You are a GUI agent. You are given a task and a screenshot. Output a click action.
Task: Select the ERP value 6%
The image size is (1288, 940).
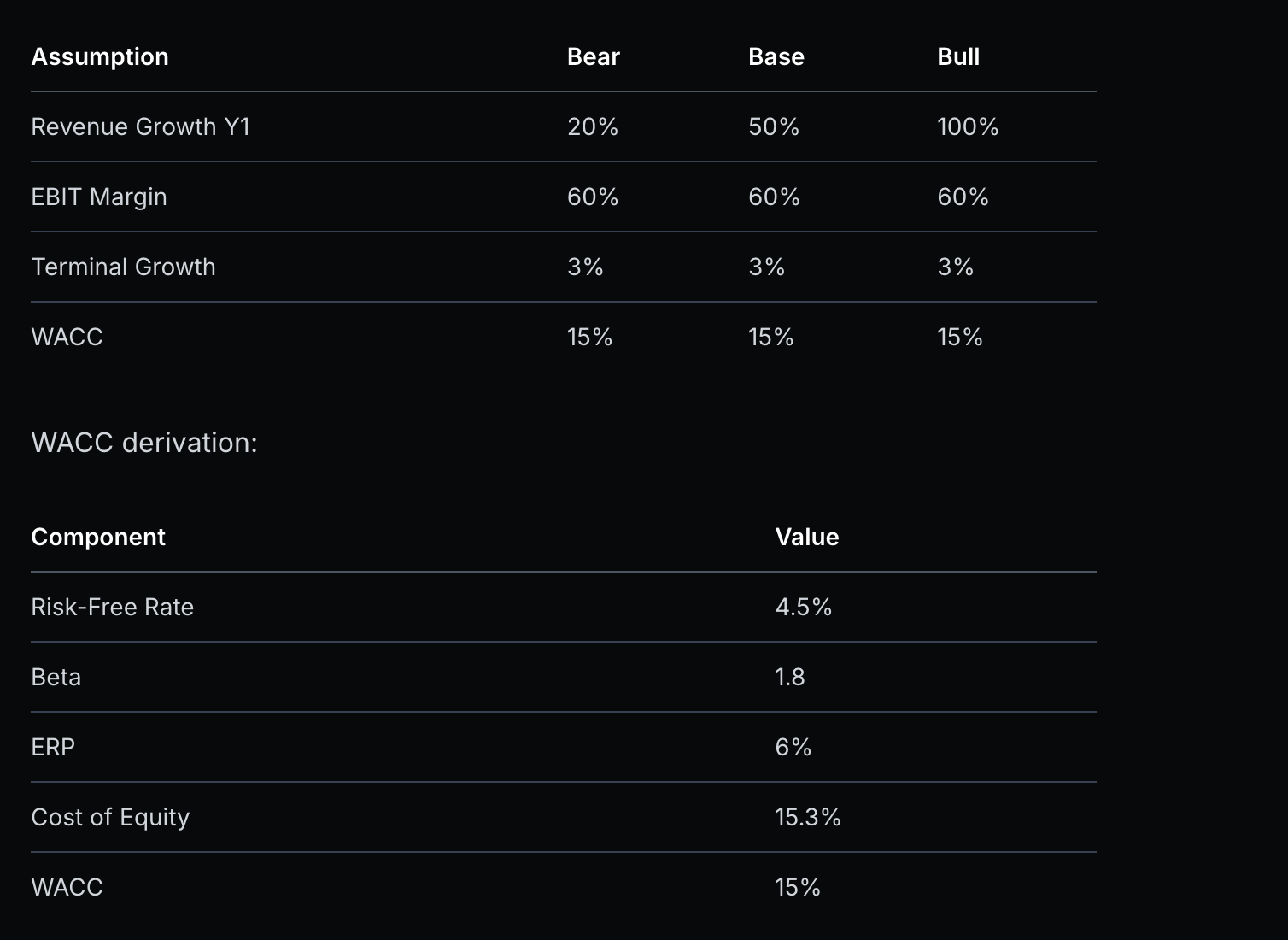793,747
